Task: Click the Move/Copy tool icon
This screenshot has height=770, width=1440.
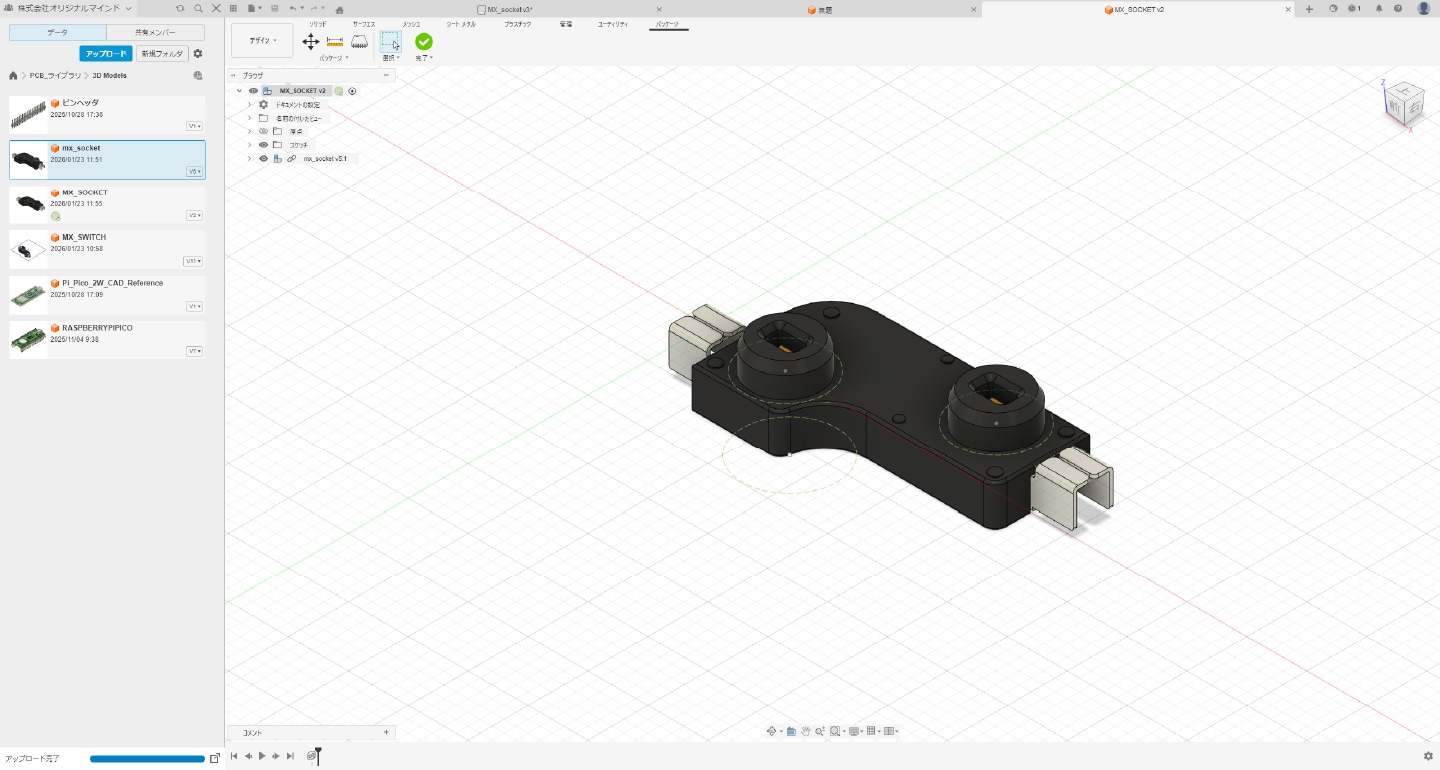Action: pyautogui.click(x=311, y=41)
